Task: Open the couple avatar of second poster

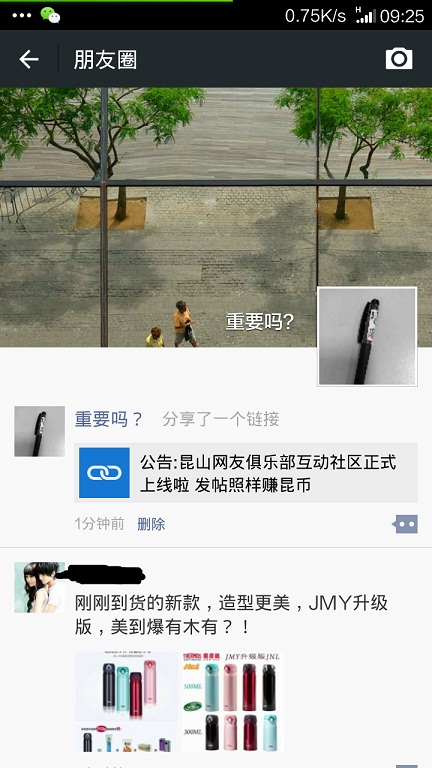Action: pyautogui.click(x=39, y=587)
